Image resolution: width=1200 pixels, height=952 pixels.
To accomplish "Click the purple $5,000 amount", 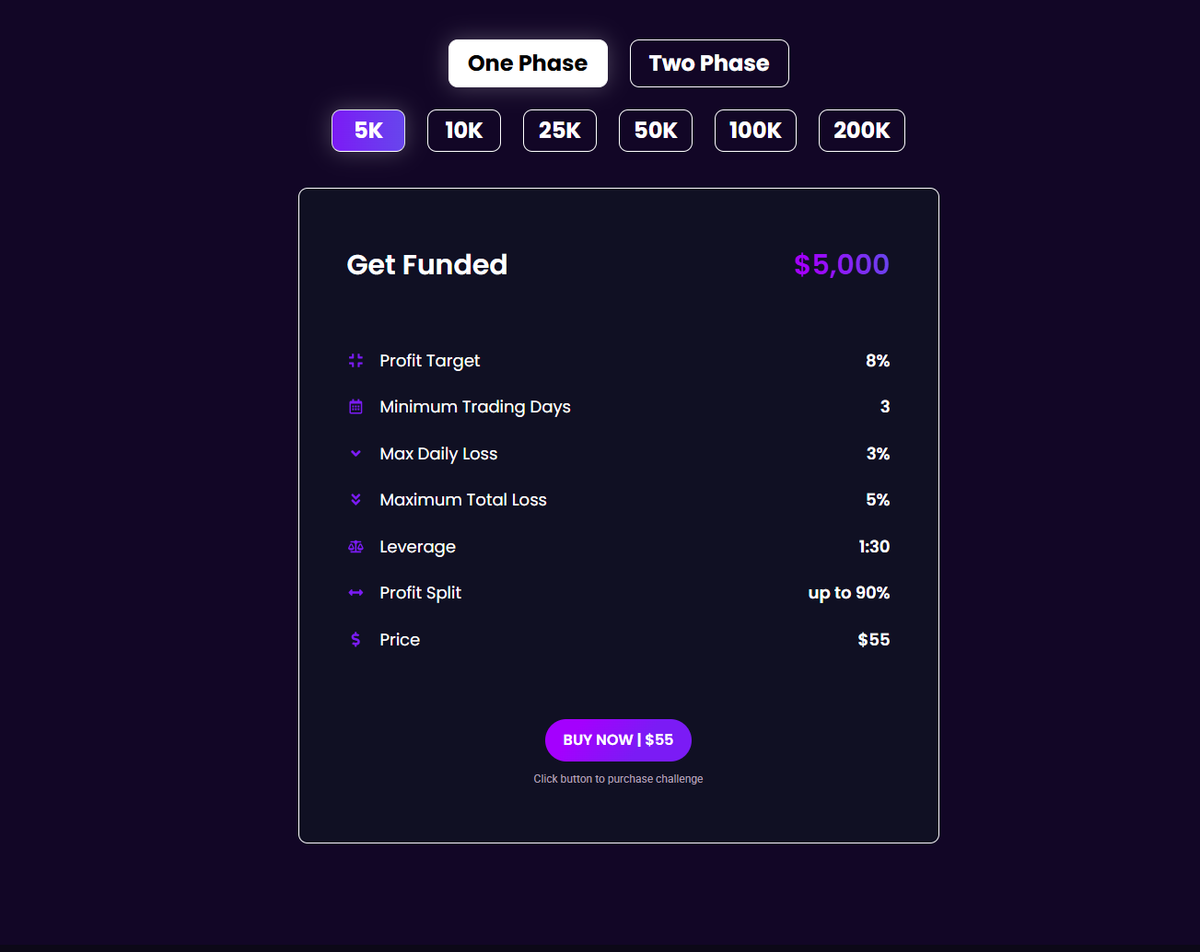I will coord(842,265).
